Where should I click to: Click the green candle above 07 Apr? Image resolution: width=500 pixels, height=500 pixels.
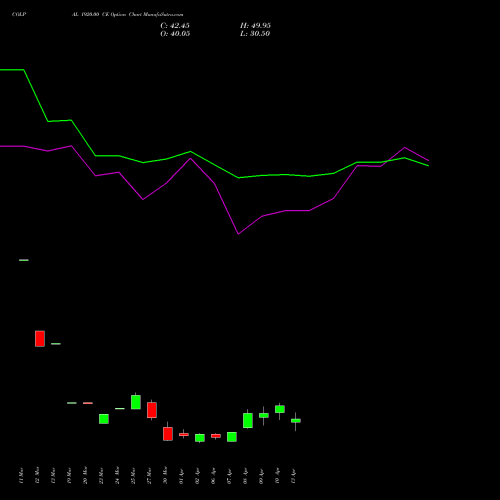(x=232, y=437)
